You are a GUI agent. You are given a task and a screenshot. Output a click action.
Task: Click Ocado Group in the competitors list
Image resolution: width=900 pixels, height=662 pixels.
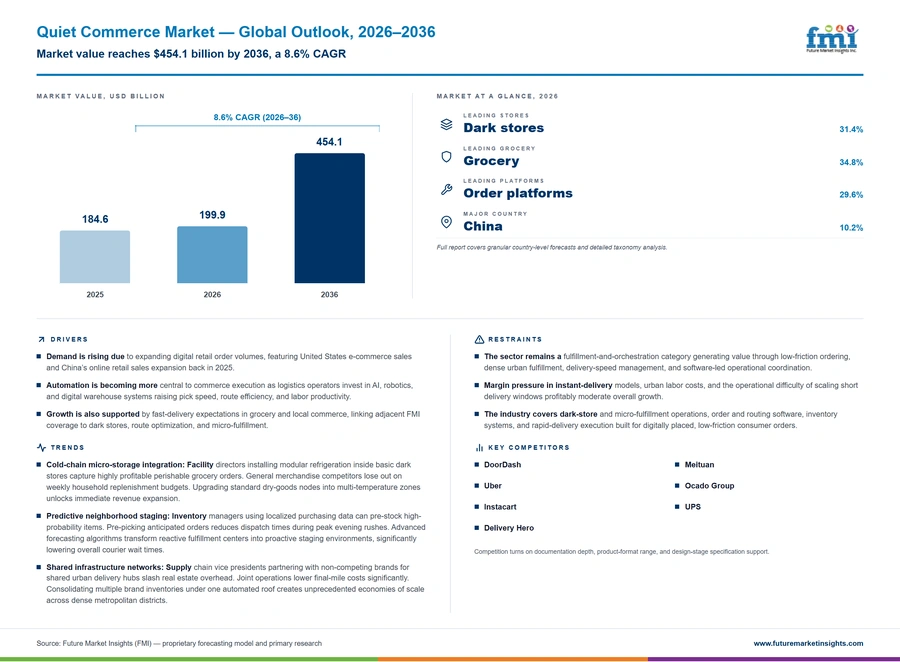pos(709,486)
